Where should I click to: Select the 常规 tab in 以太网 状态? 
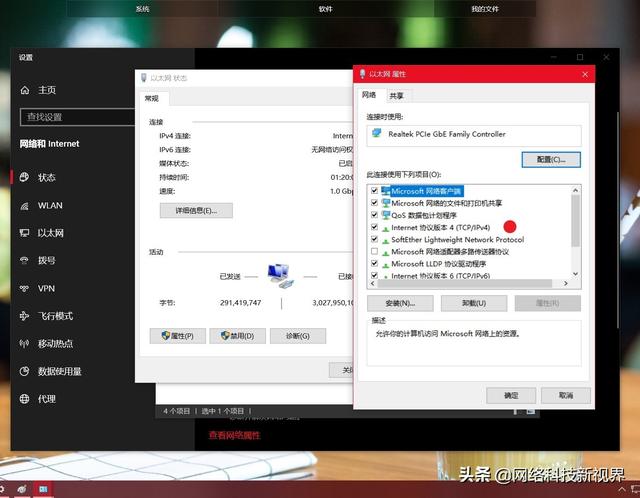coord(151,98)
